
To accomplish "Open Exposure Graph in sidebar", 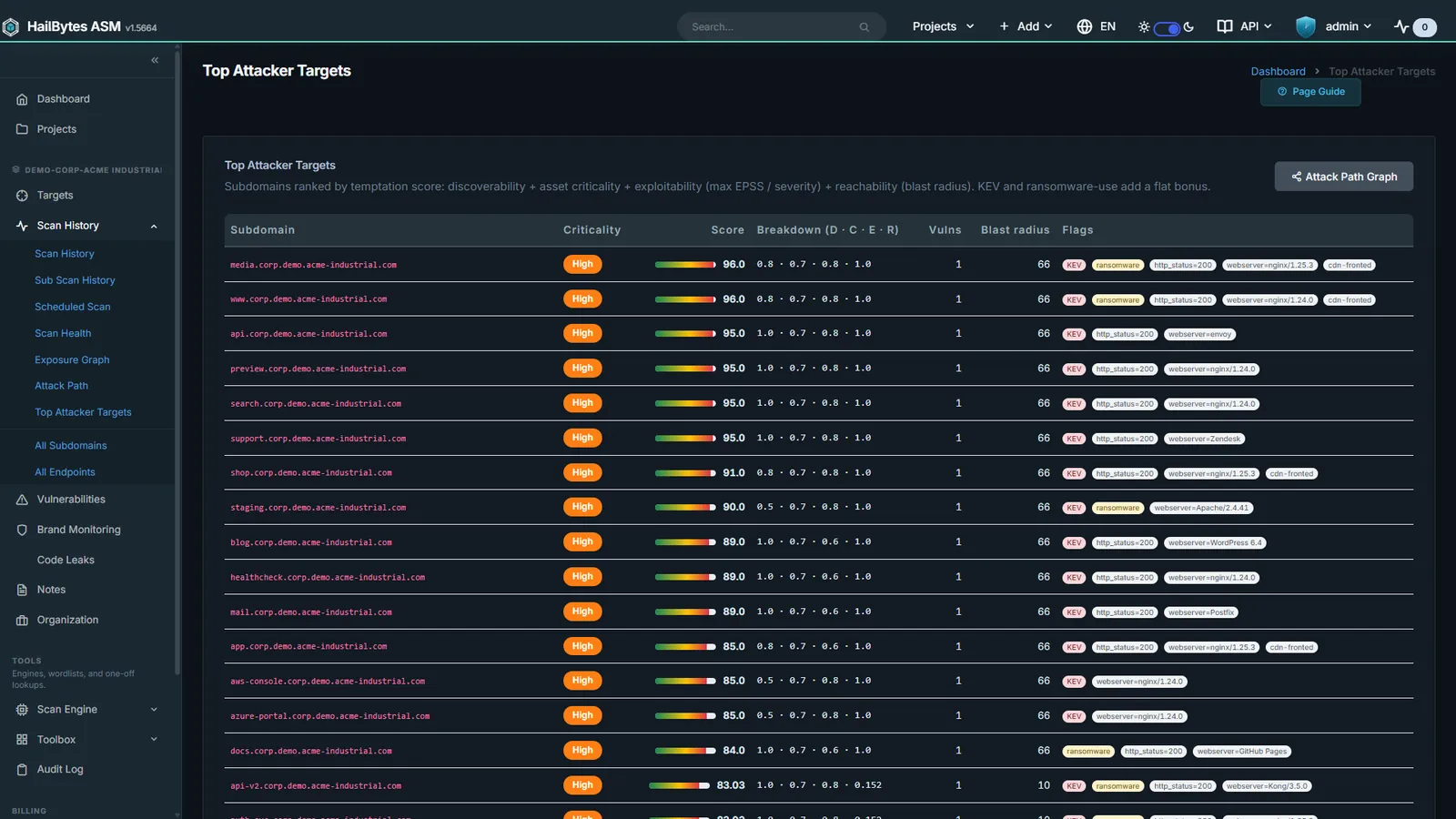I will coord(72,359).
